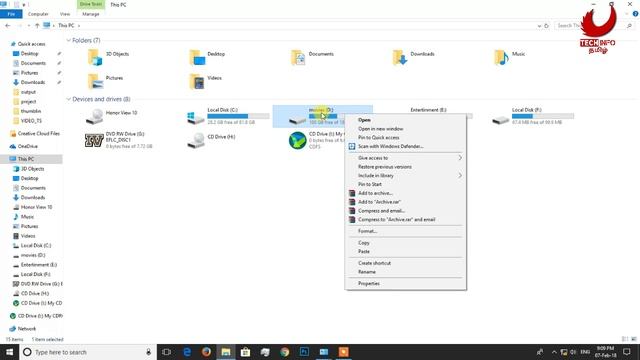
Task: Open the Downloads folder icon
Action: pyautogui.click(x=400, y=58)
